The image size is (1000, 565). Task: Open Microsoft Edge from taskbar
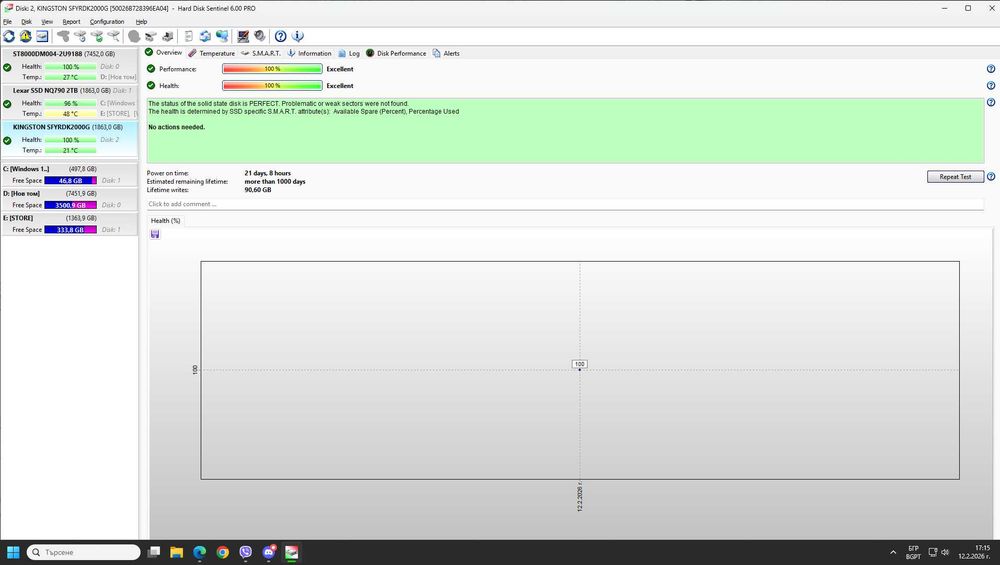tap(200, 552)
